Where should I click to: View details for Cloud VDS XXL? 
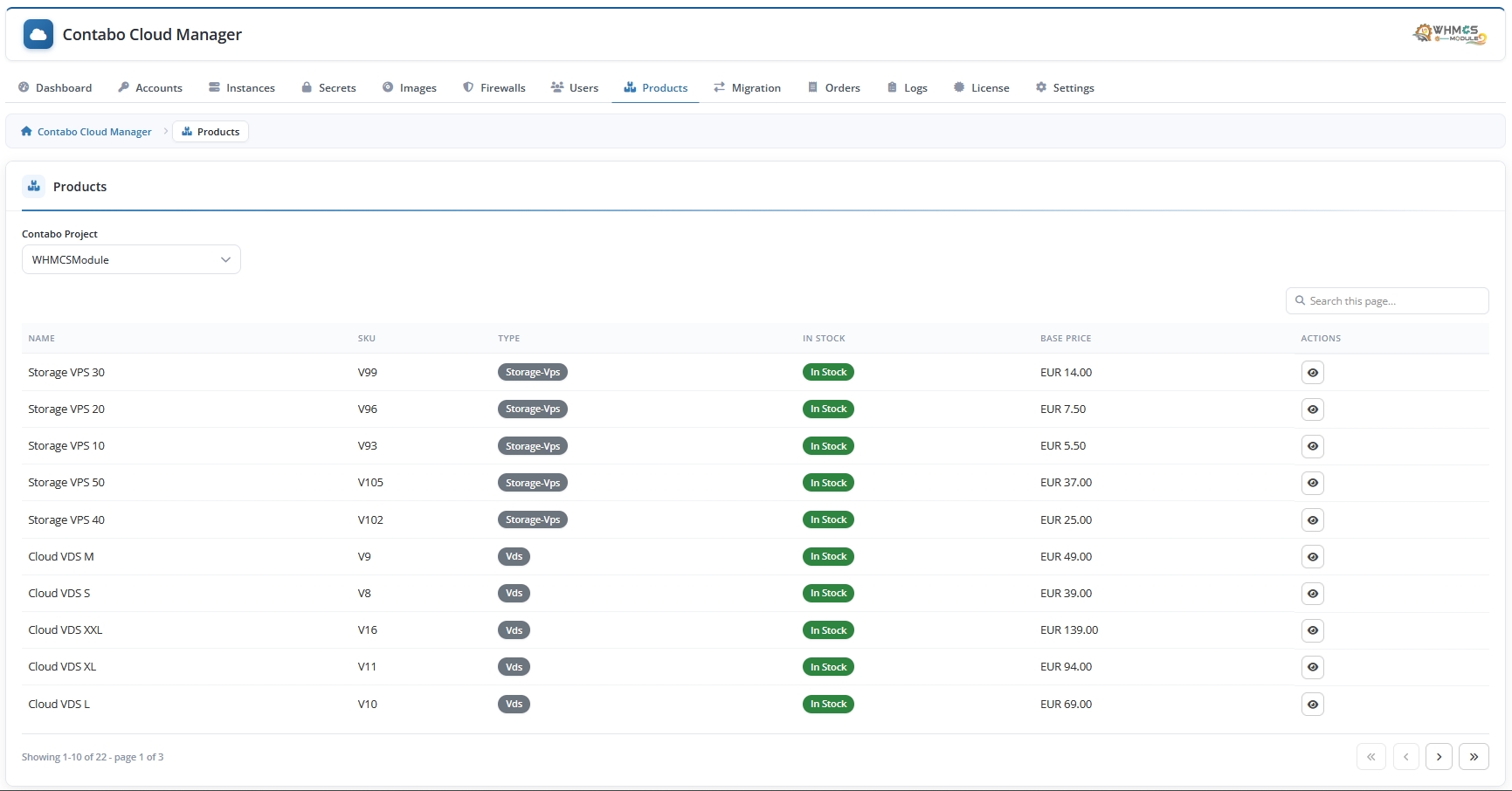[x=1313, y=630]
